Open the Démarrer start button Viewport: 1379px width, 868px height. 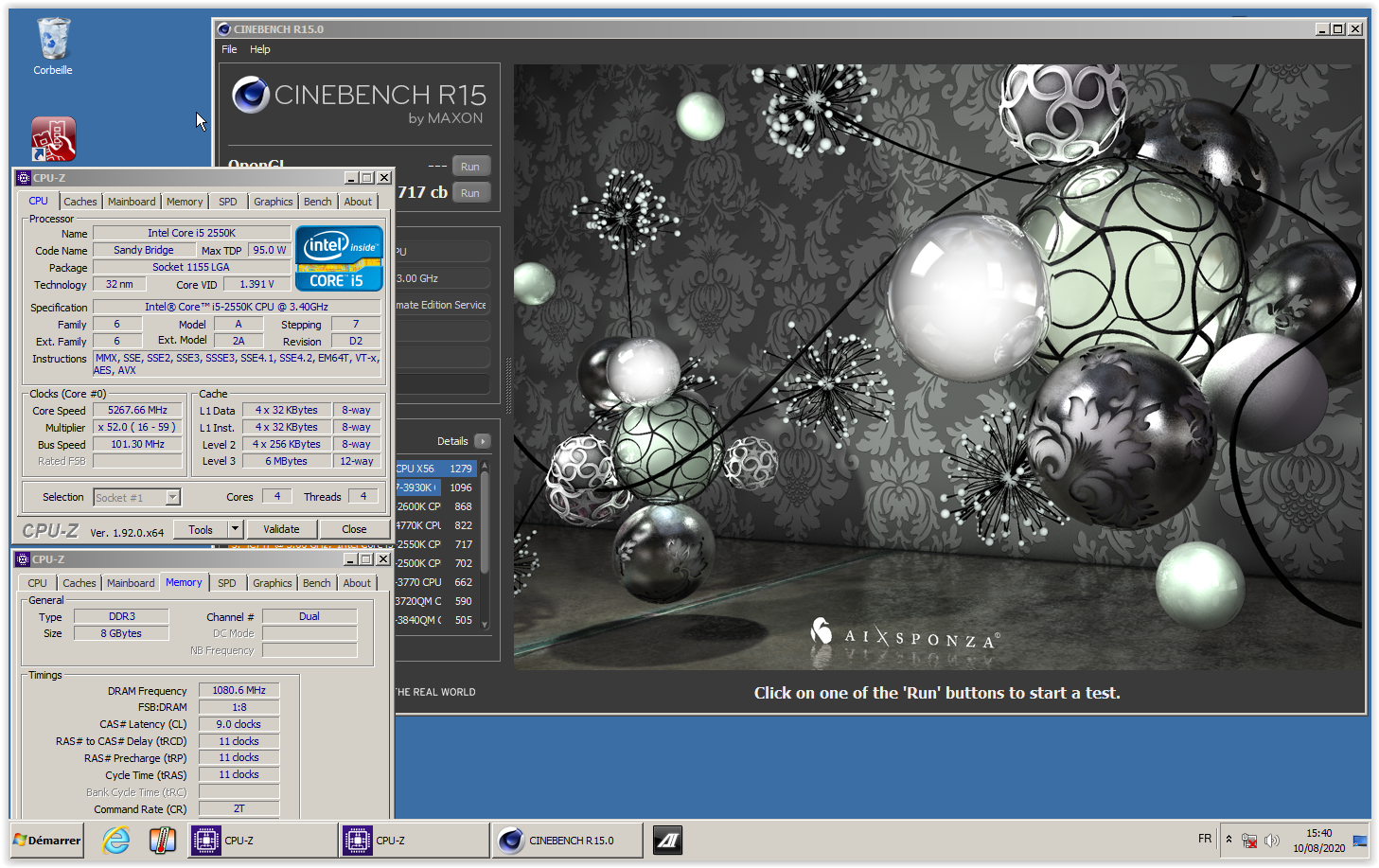point(47,840)
